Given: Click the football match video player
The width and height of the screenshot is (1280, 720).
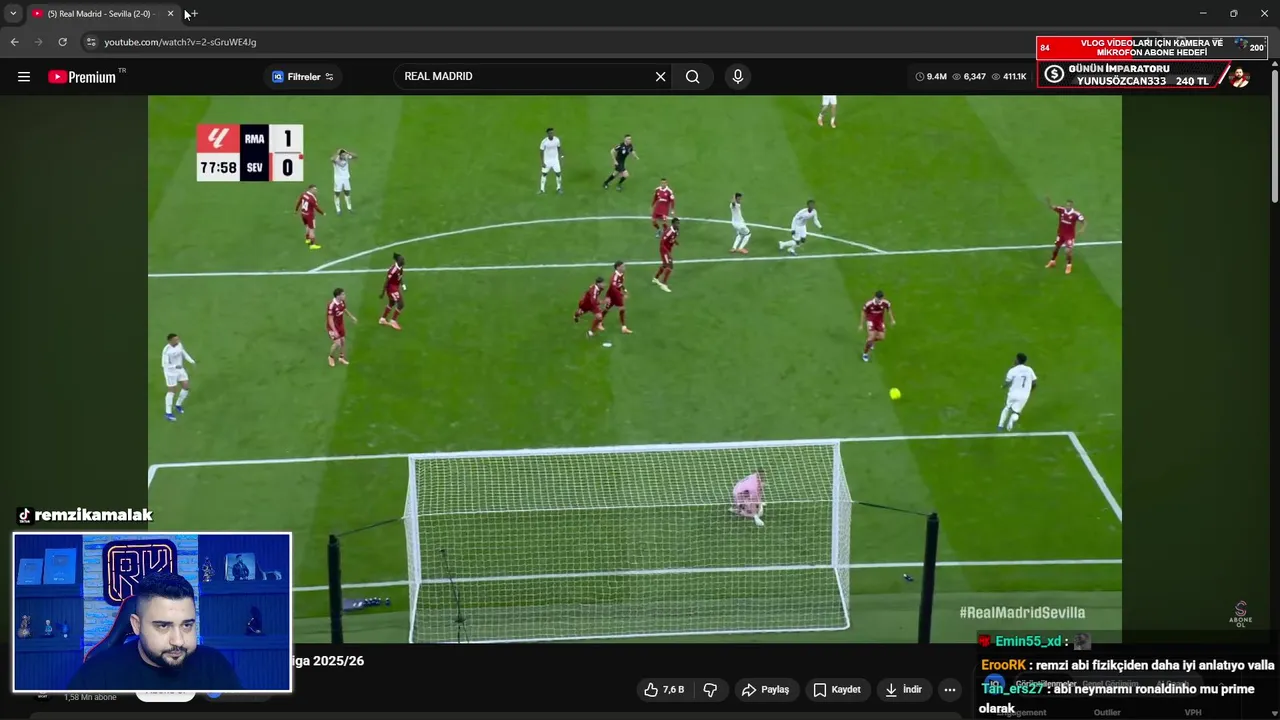Looking at the screenshot, I should 635,368.
